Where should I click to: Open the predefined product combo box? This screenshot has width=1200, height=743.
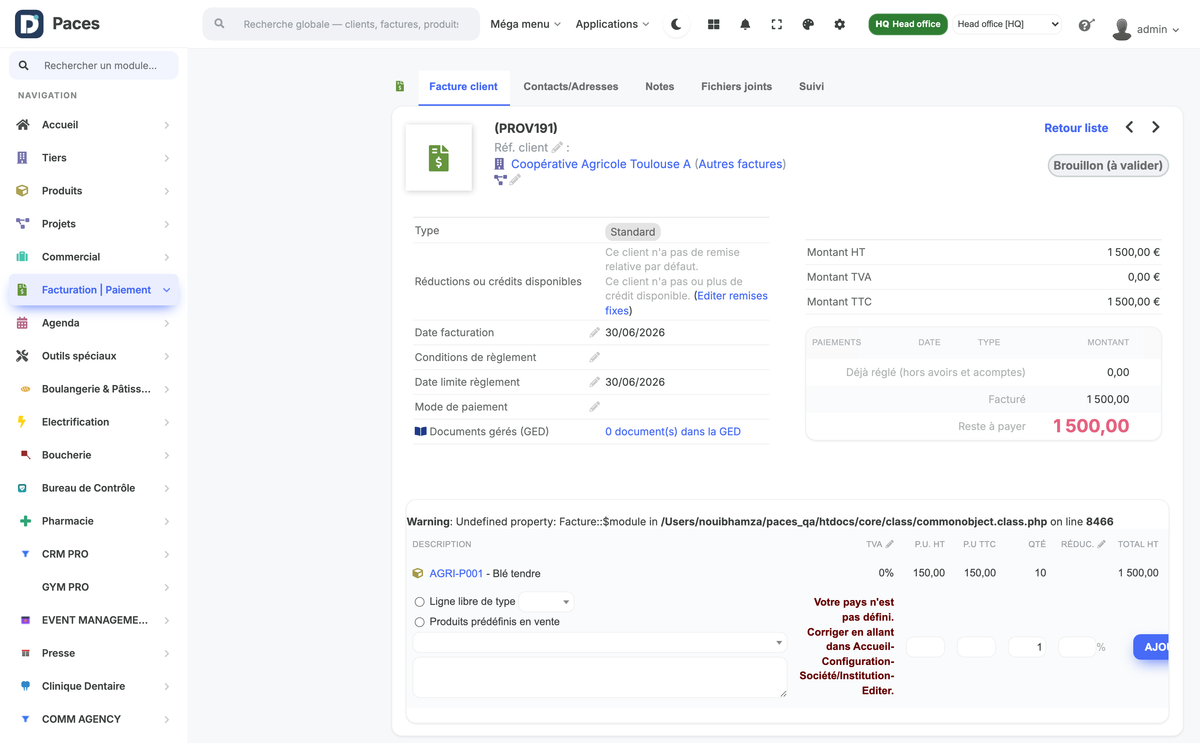pyautogui.click(x=599, y=643)
